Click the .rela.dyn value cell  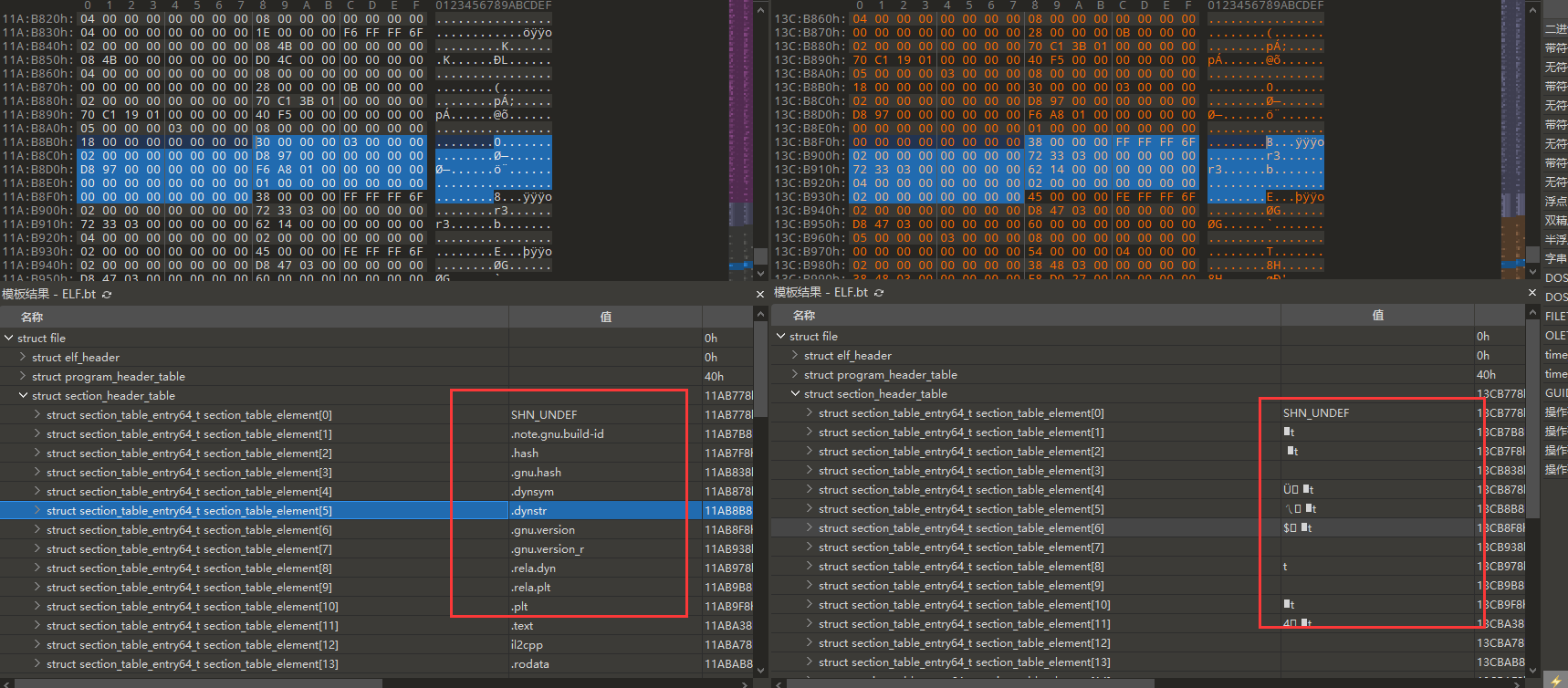(605, 568)
